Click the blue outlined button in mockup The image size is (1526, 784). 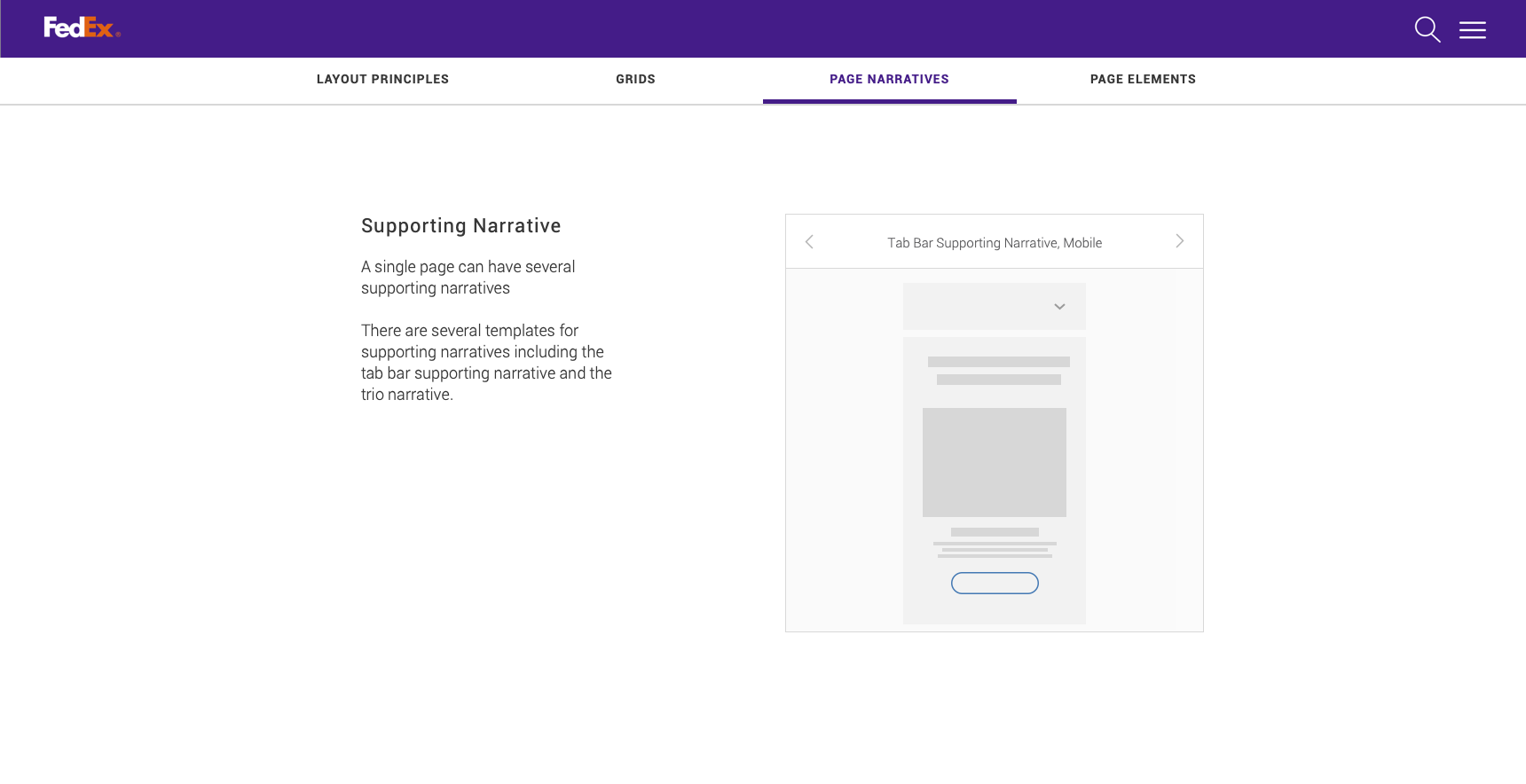[995, 583]
